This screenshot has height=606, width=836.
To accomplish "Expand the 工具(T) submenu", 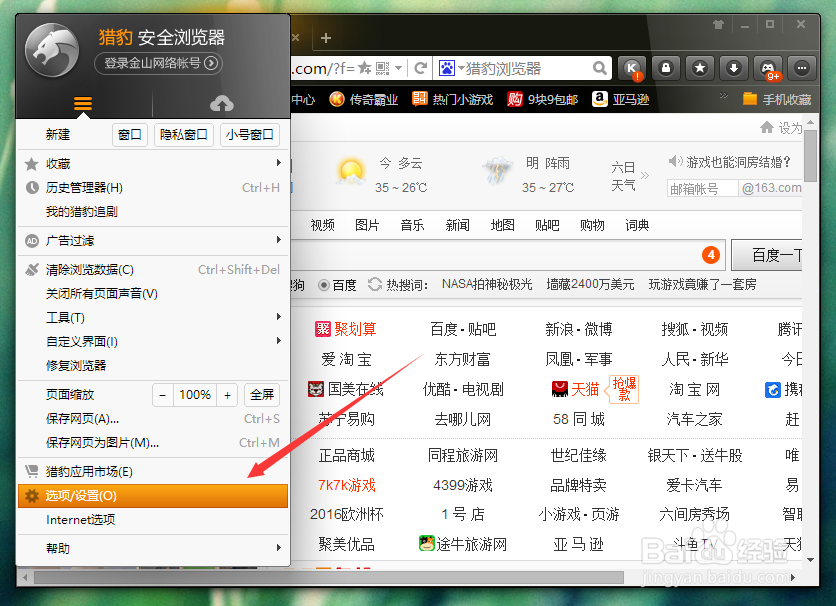I will 278,317.
